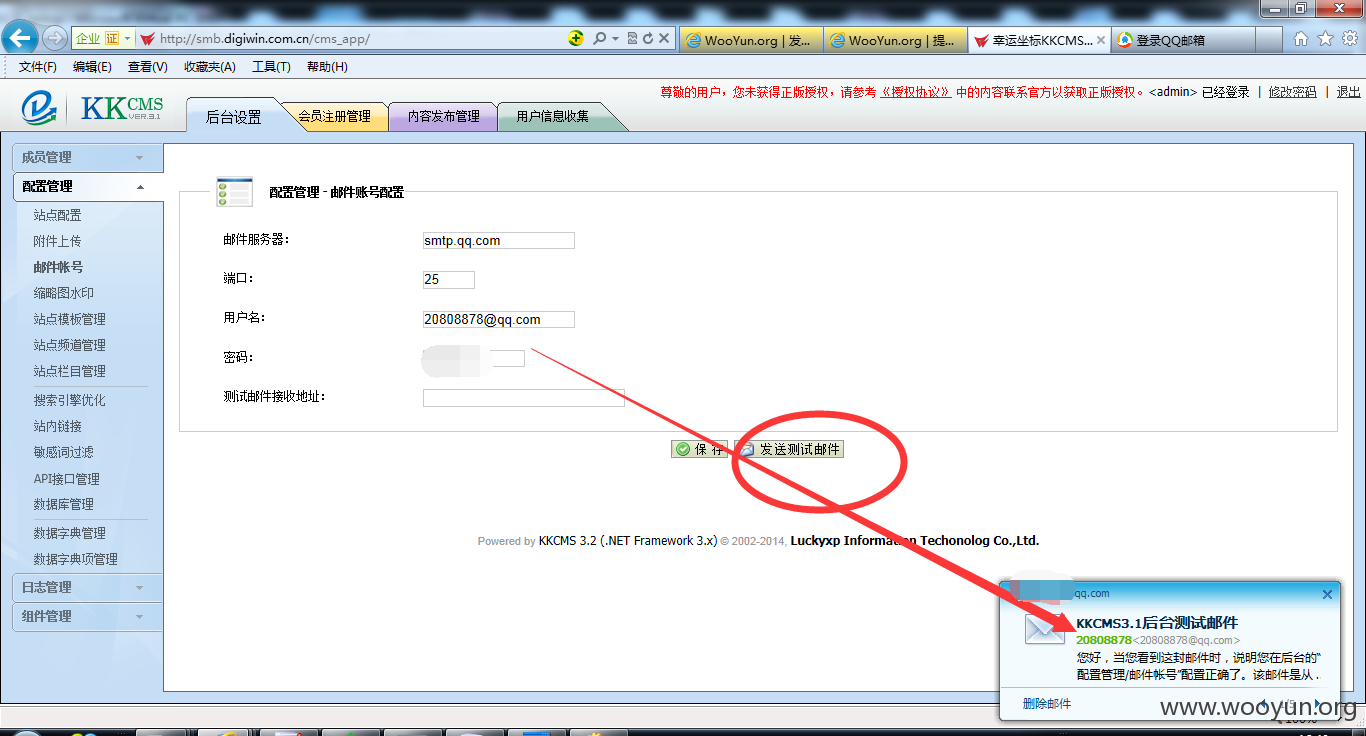
Task: Click the compatibility view icon
Action: [632, 39]
